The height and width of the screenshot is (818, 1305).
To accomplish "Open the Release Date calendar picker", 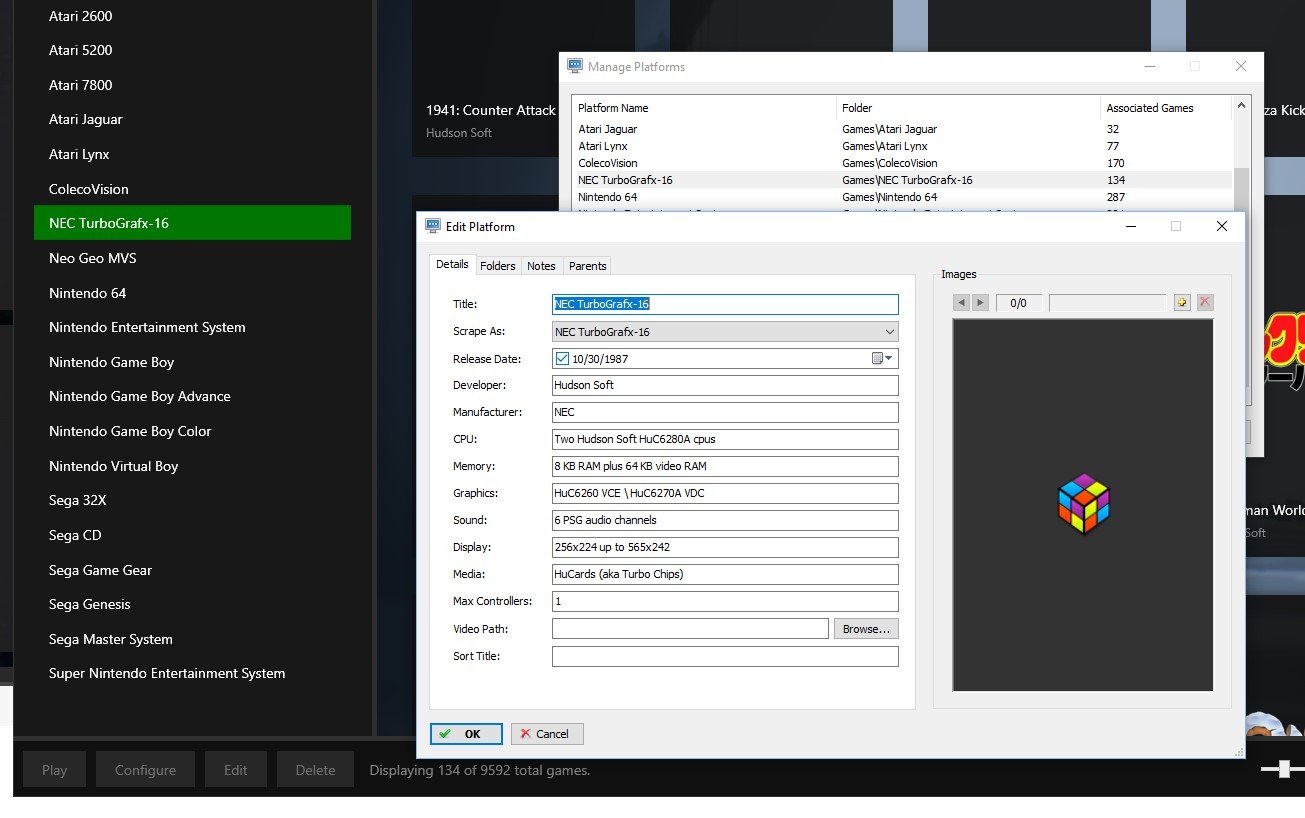I will 881,358.
